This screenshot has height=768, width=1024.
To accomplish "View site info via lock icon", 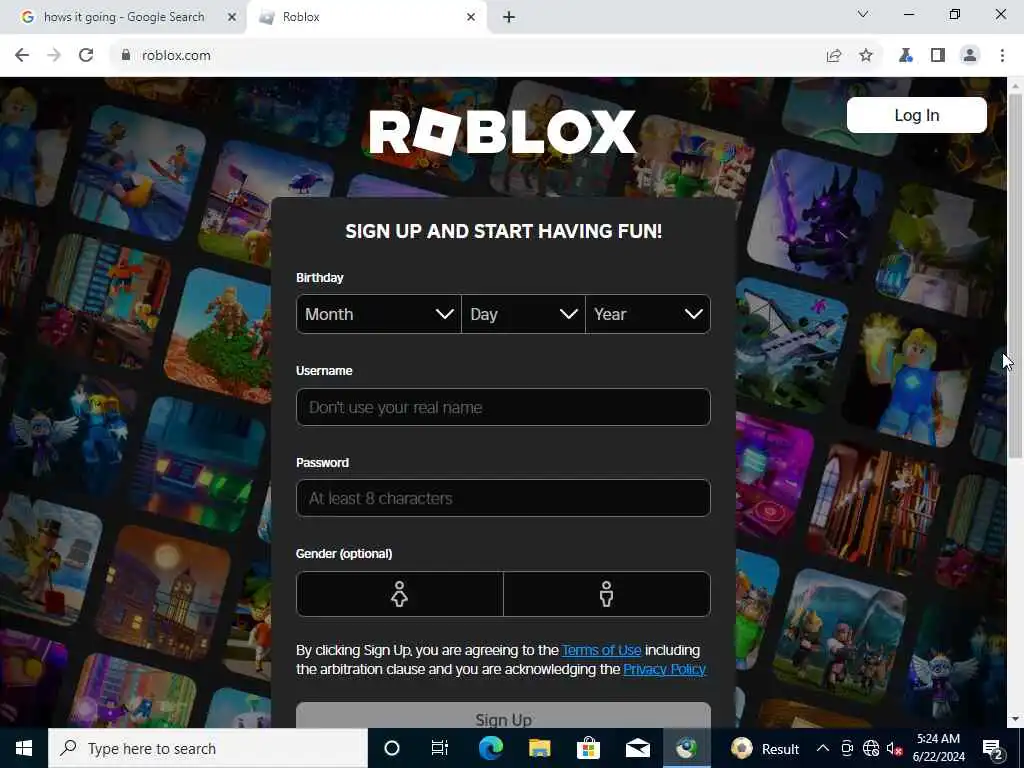I will tap(126, 56).
